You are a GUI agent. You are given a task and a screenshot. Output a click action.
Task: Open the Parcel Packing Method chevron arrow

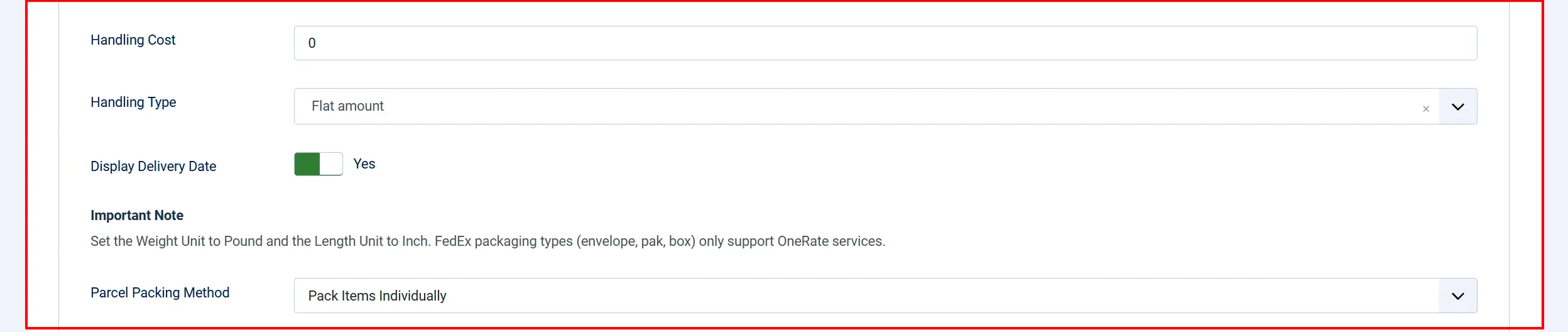tap(1457, 296)
